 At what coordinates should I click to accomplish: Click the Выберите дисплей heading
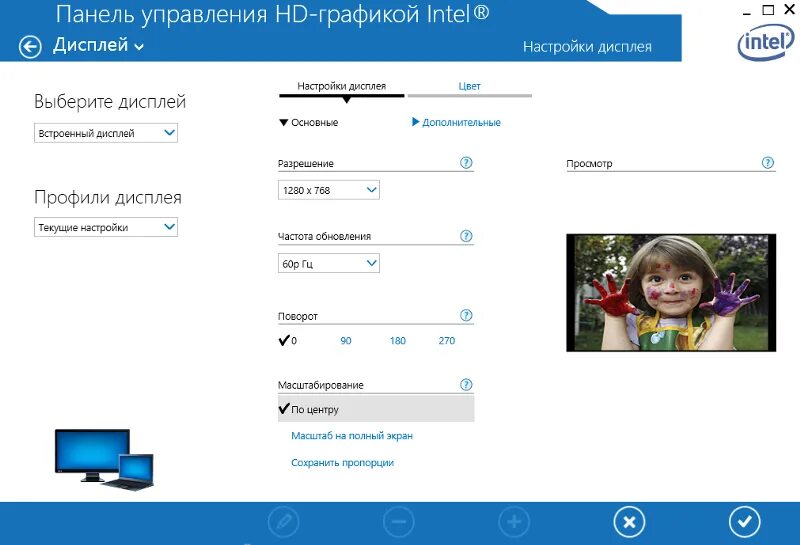pos(110,102)
